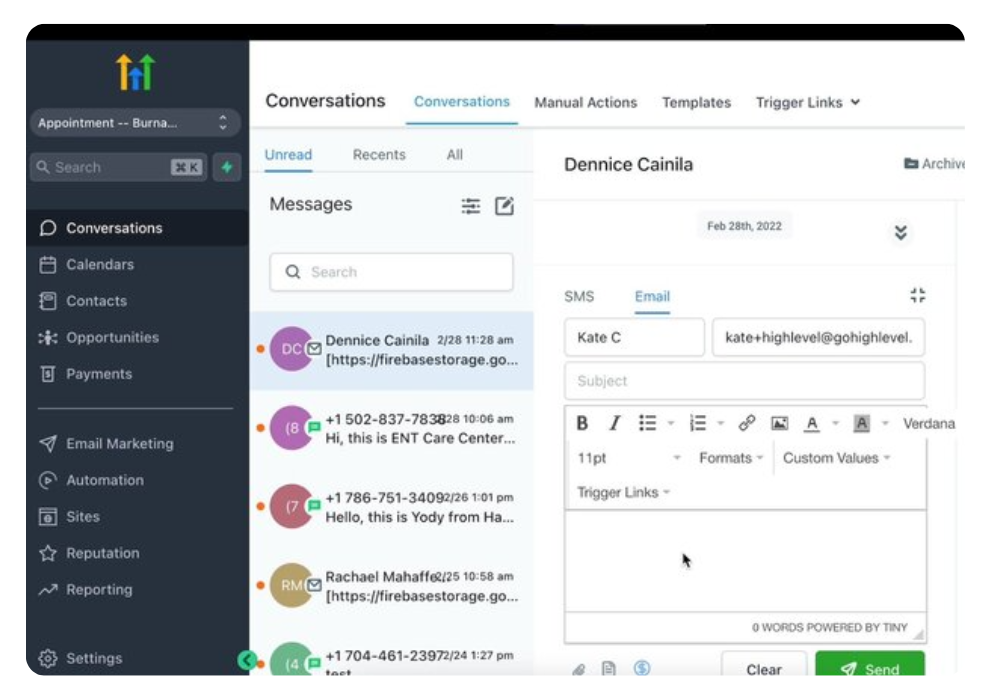This screenshot has width=1000, height=700.
Task: Click the compose new message icon
Action: [x=505, y=206]
